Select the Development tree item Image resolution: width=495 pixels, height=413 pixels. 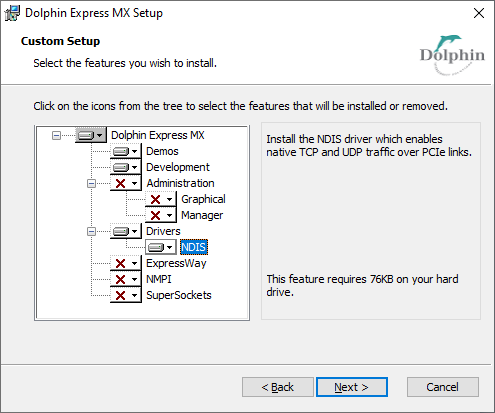point(178,167)
